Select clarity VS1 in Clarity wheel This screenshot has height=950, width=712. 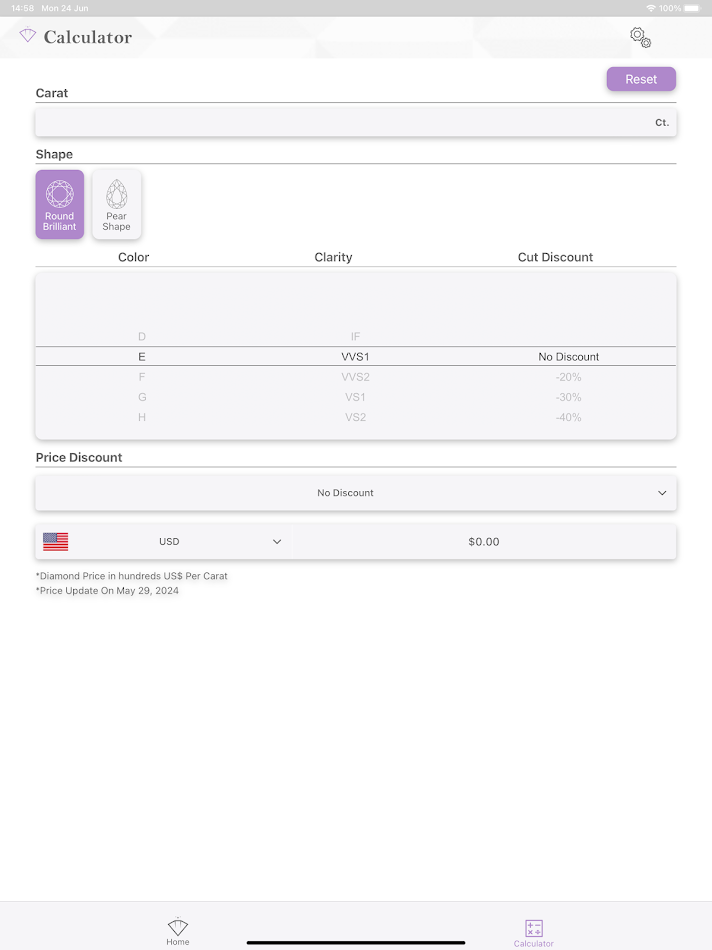coord(355,397)
